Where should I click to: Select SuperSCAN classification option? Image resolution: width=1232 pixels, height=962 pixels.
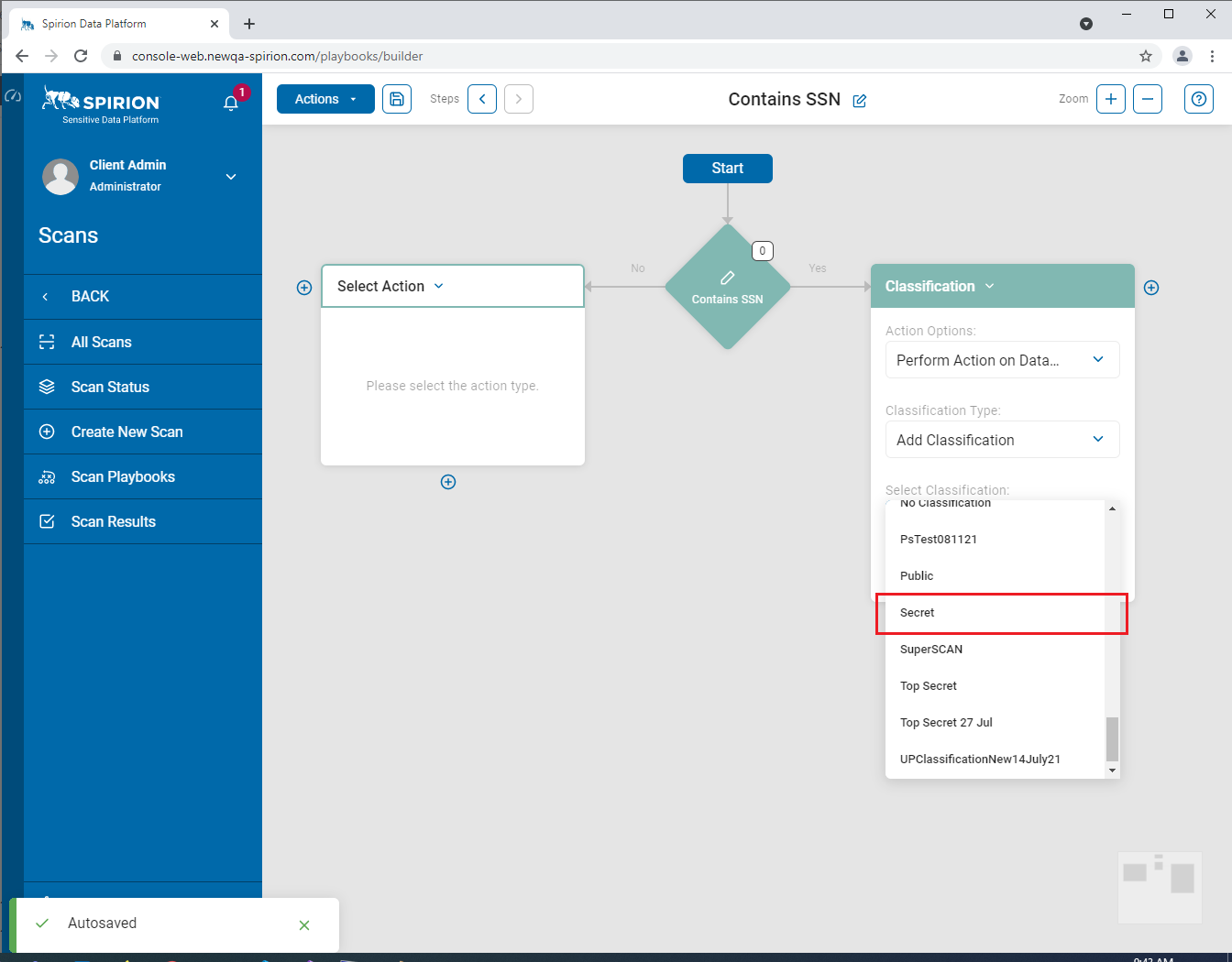pos(995,649)
